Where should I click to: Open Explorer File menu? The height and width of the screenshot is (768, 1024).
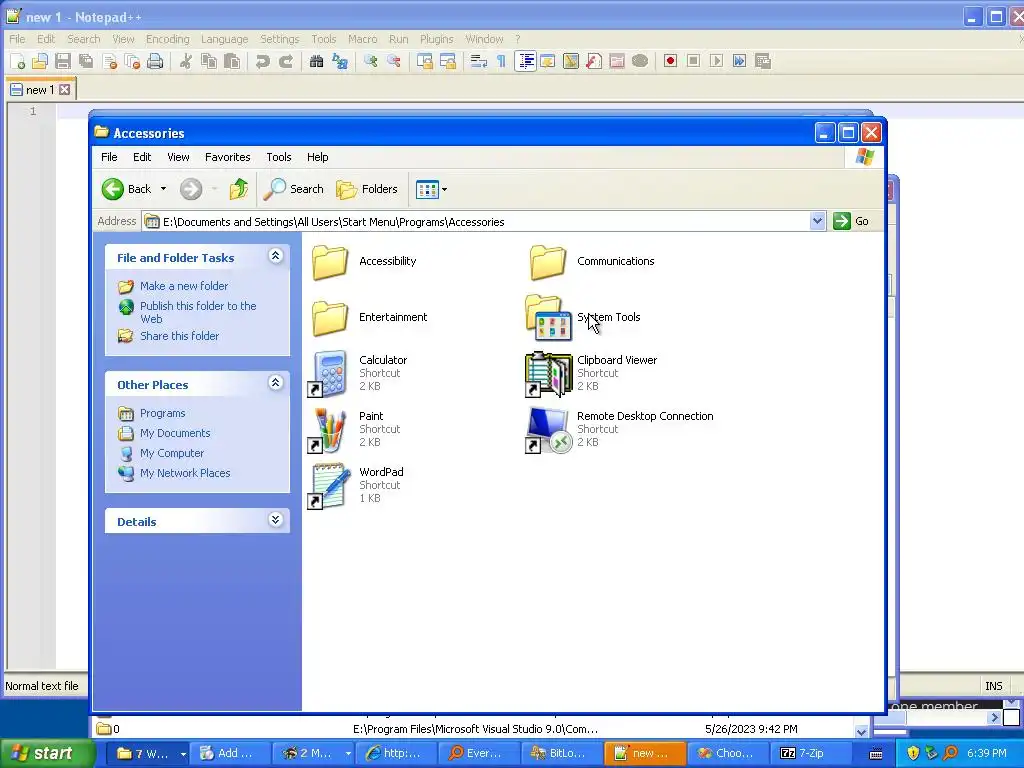pos(109,157)
